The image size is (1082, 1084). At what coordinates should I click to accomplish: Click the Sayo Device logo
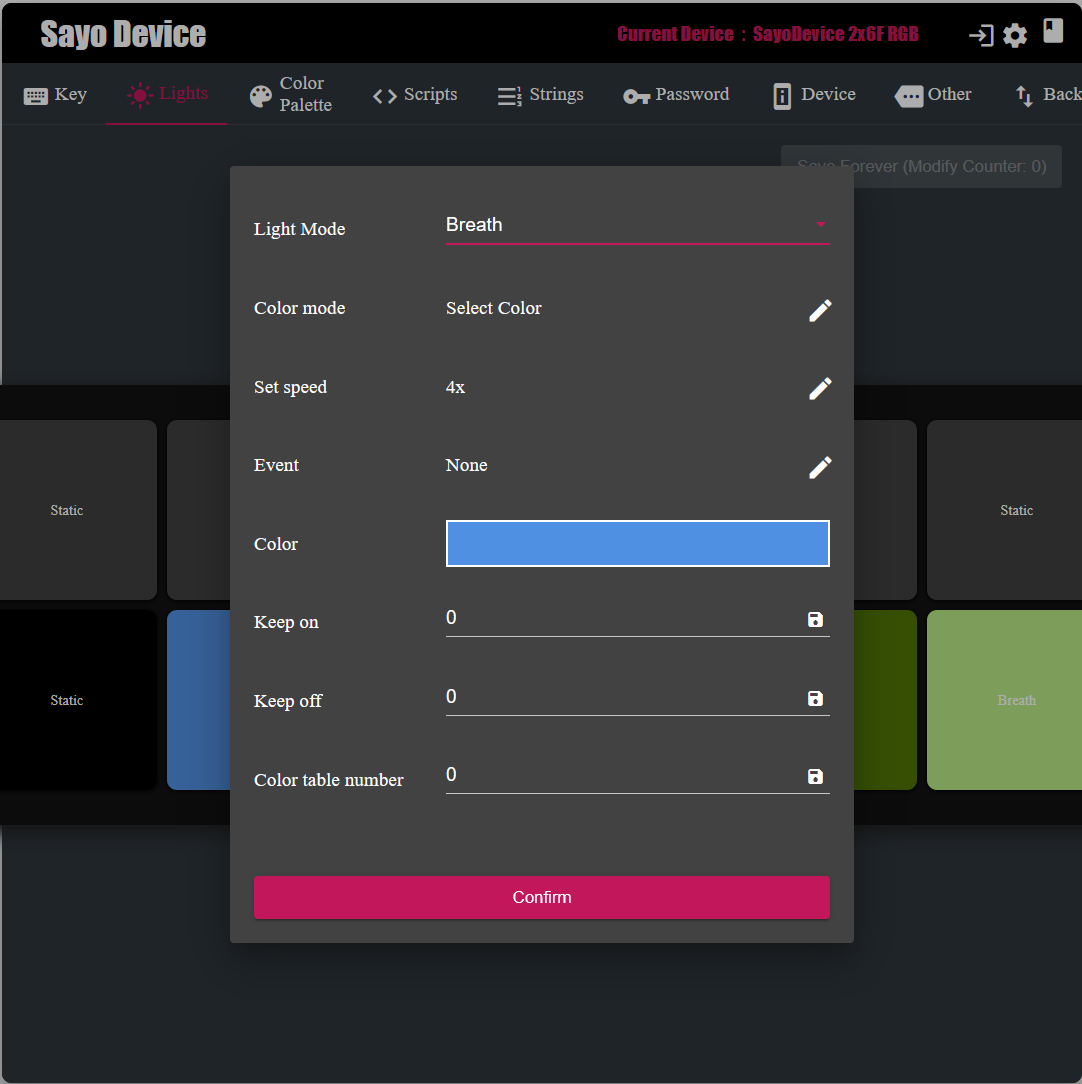(123, 34)
